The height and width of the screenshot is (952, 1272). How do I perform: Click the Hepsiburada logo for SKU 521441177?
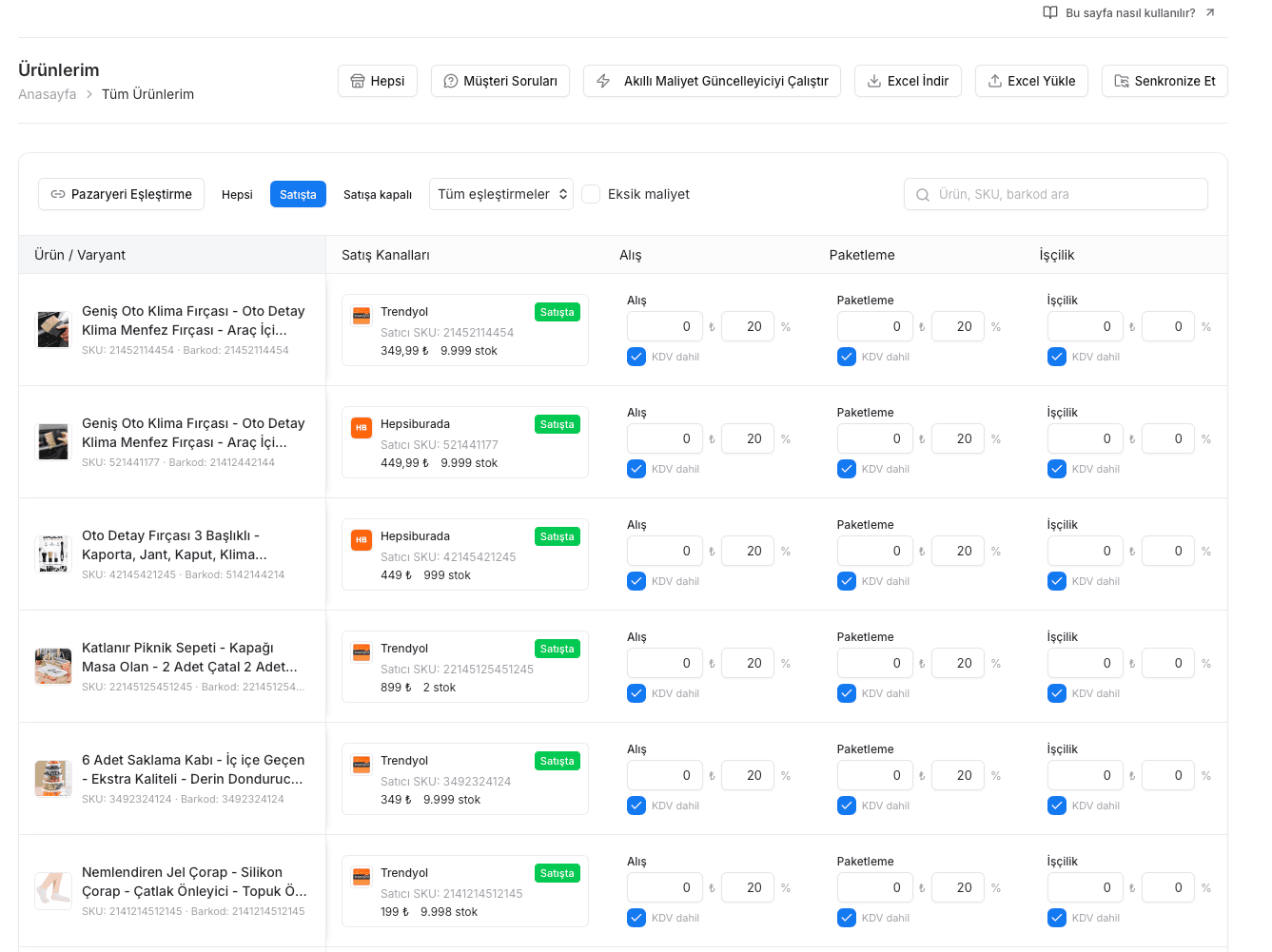[362, 428]
